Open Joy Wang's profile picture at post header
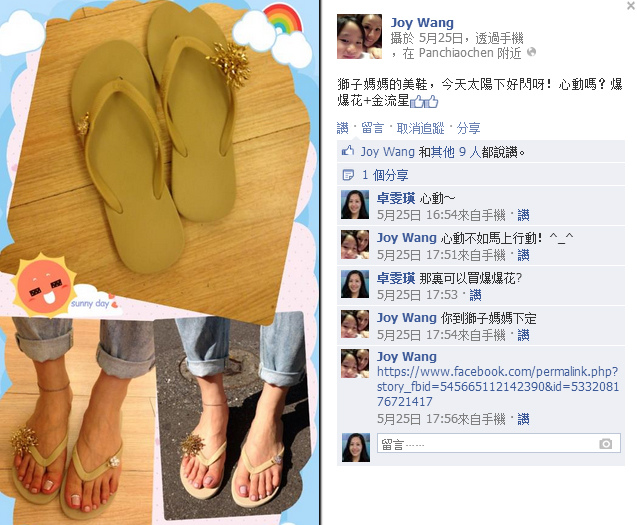This screenshot has width=637, height=525. 360,37
